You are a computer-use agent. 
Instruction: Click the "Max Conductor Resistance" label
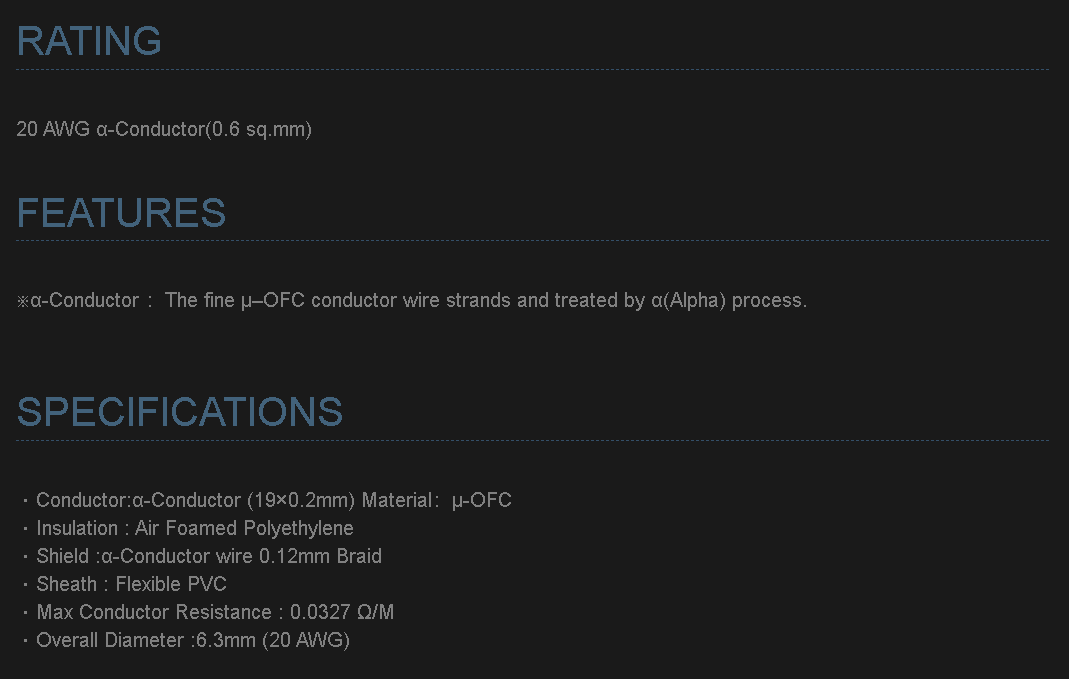(154, 612)
